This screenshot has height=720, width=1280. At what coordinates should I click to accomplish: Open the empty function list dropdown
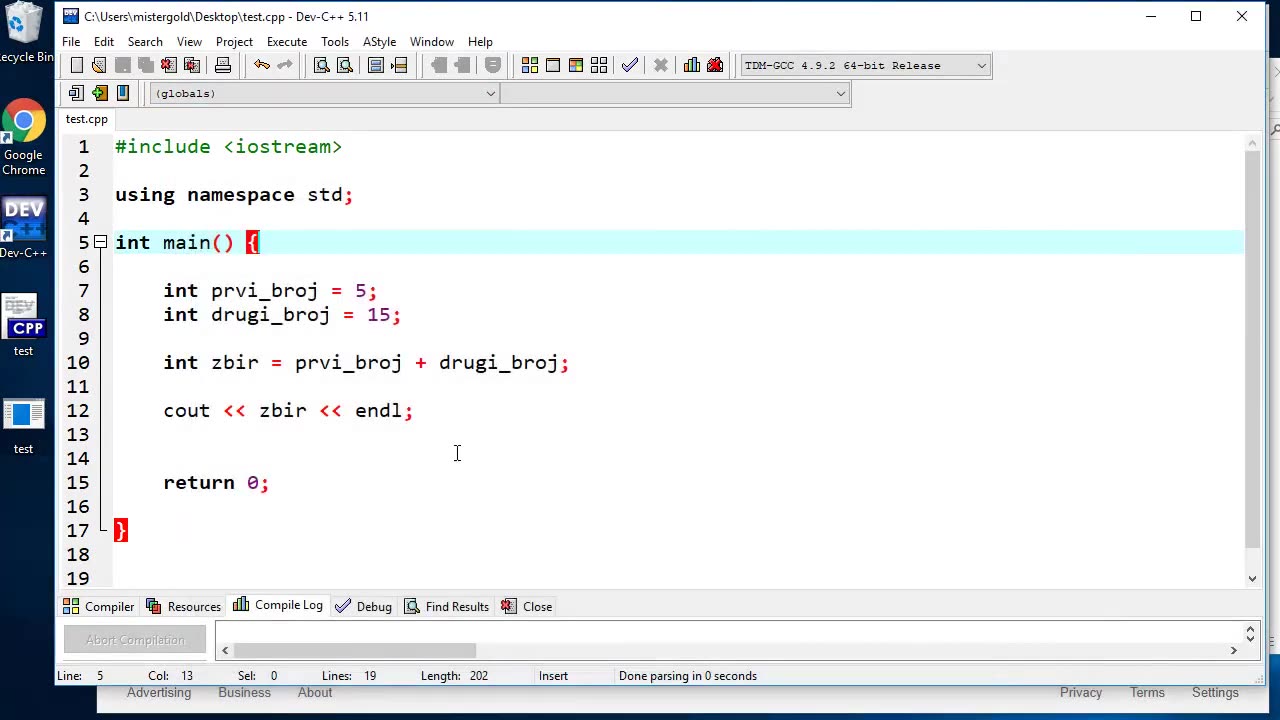pos(675,93)
